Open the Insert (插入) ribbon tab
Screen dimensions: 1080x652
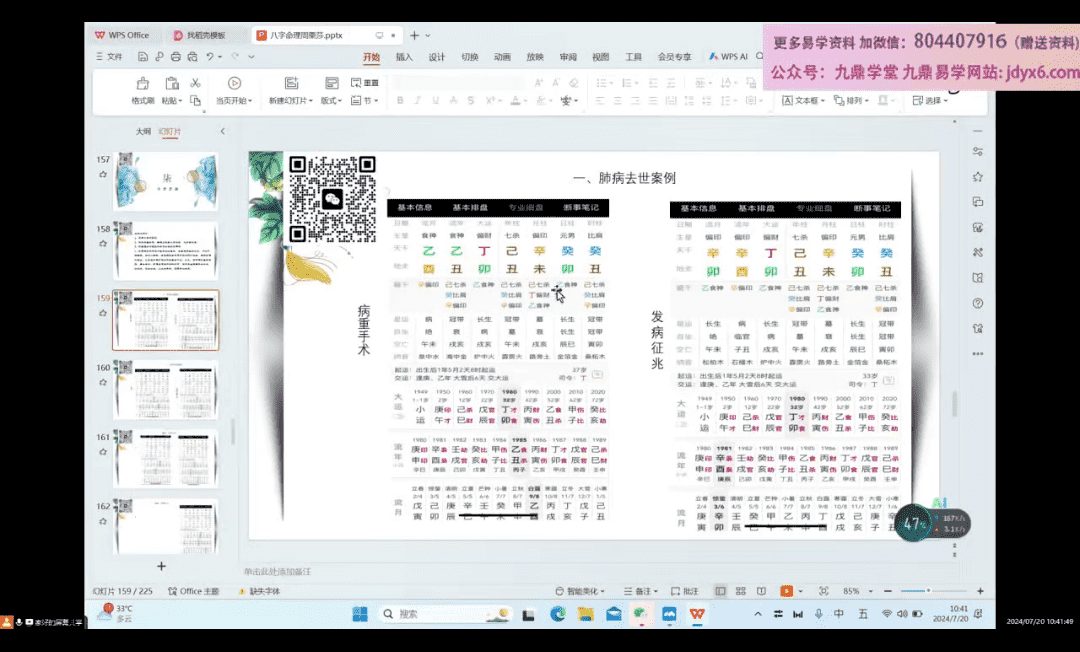click(x=404, y=57)
